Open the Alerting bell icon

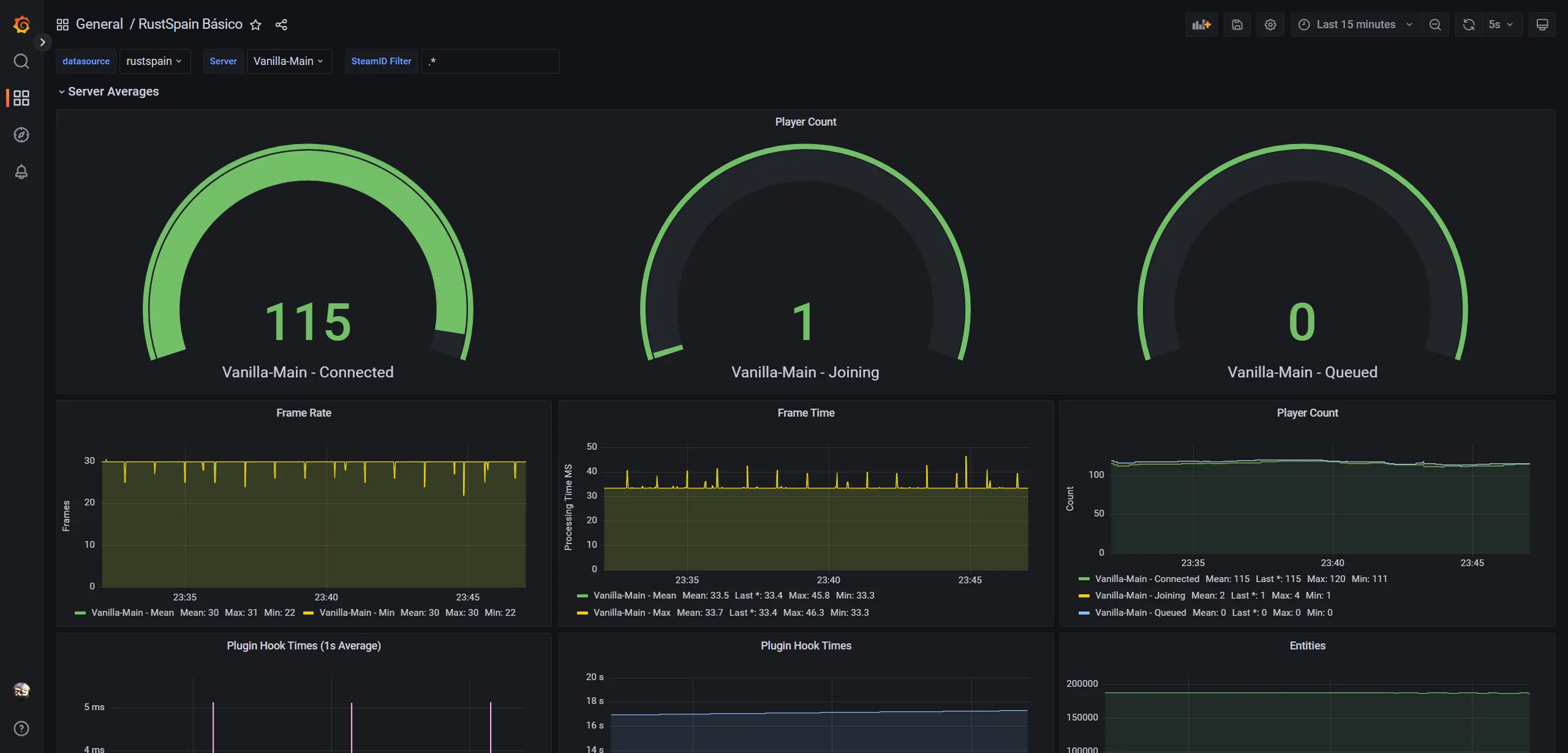[21, 172]
